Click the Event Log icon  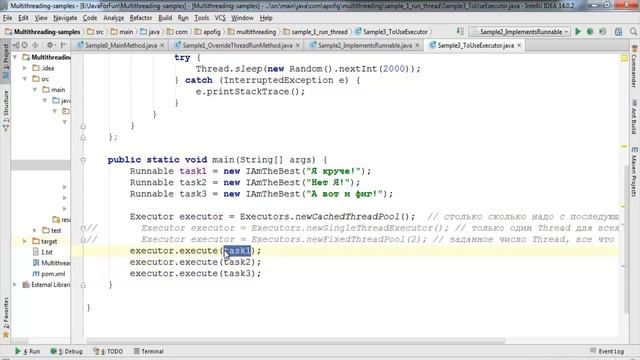593,351
